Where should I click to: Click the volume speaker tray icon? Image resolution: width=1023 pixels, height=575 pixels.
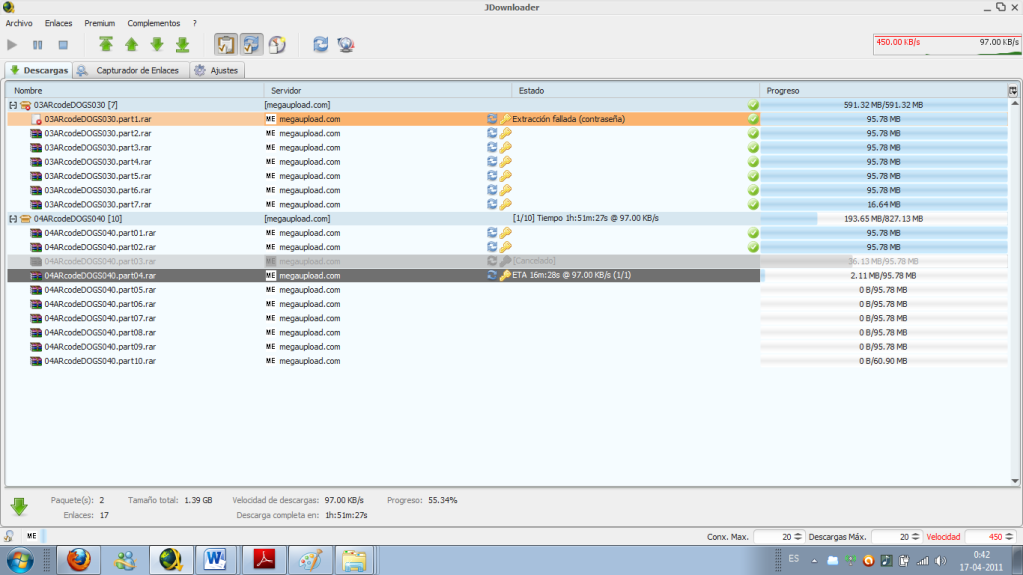coord(941,561)
